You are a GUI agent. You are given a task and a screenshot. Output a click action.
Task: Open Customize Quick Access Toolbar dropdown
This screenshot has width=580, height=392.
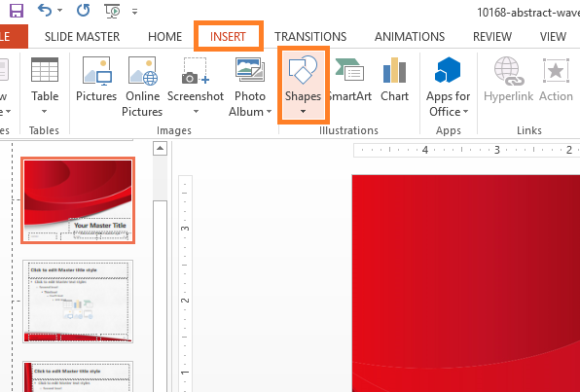tap(135, 12)
